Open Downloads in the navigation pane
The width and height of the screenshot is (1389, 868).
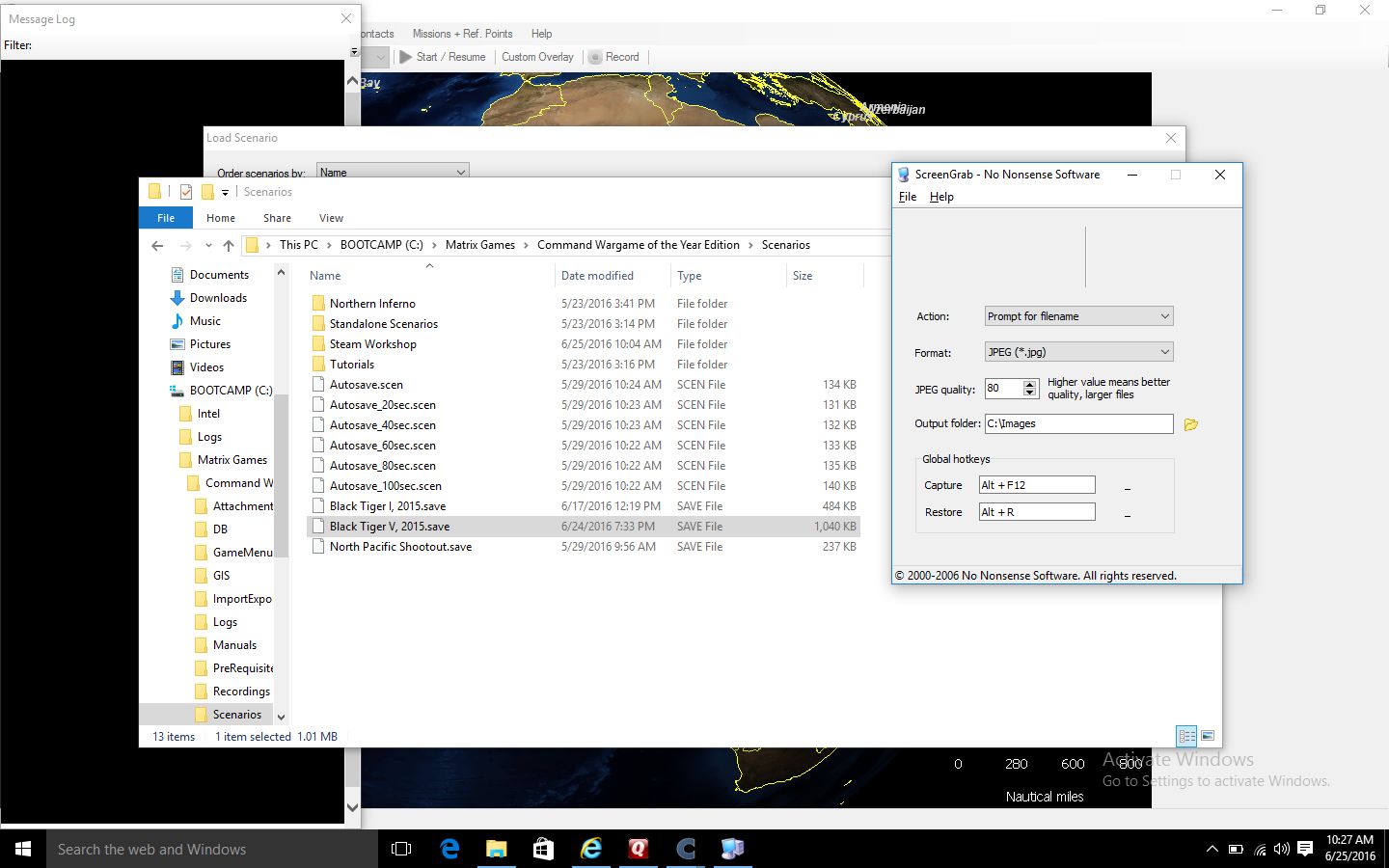coord(218,298)
